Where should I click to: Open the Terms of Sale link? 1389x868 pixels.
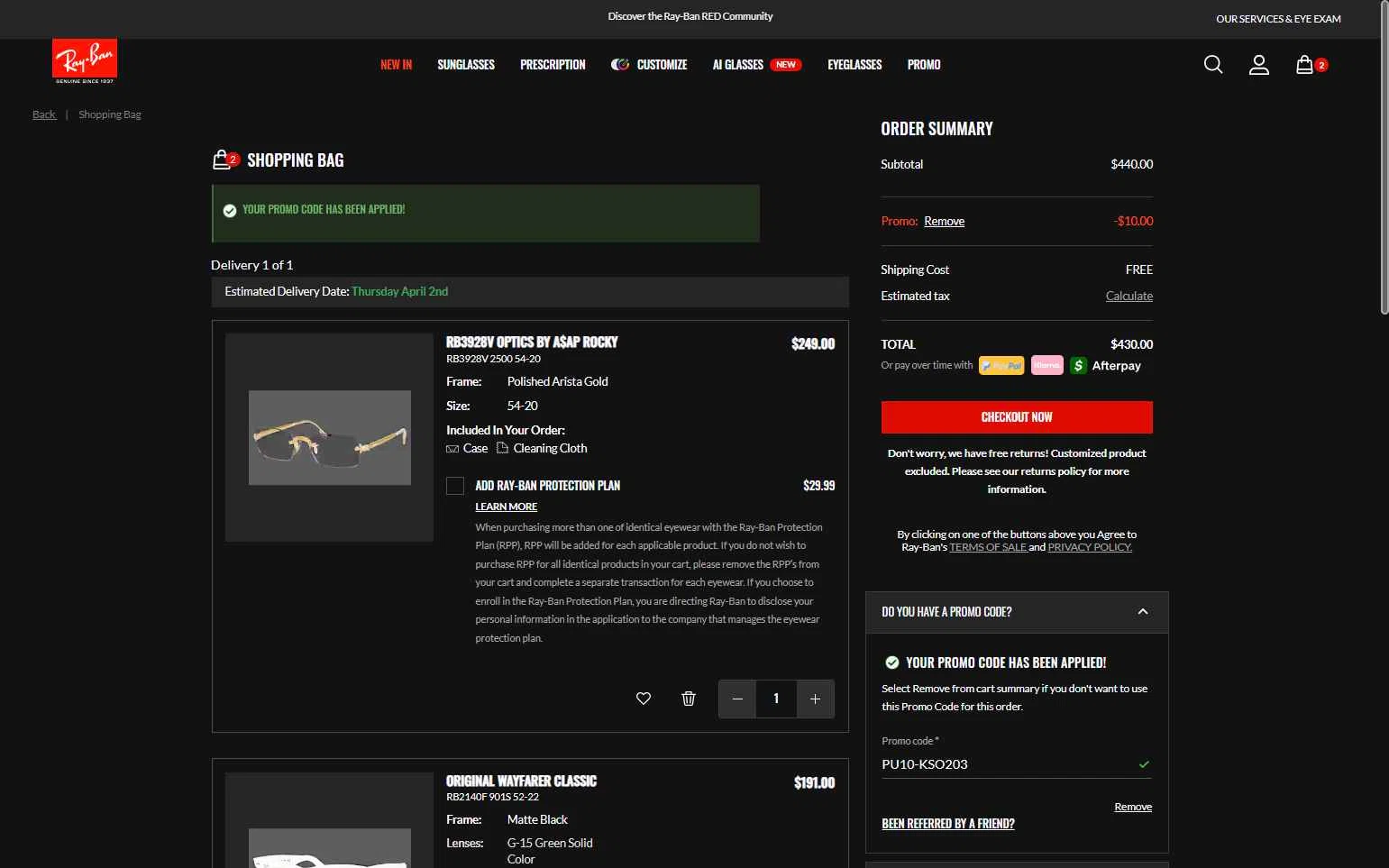click(x=988, y=547)
